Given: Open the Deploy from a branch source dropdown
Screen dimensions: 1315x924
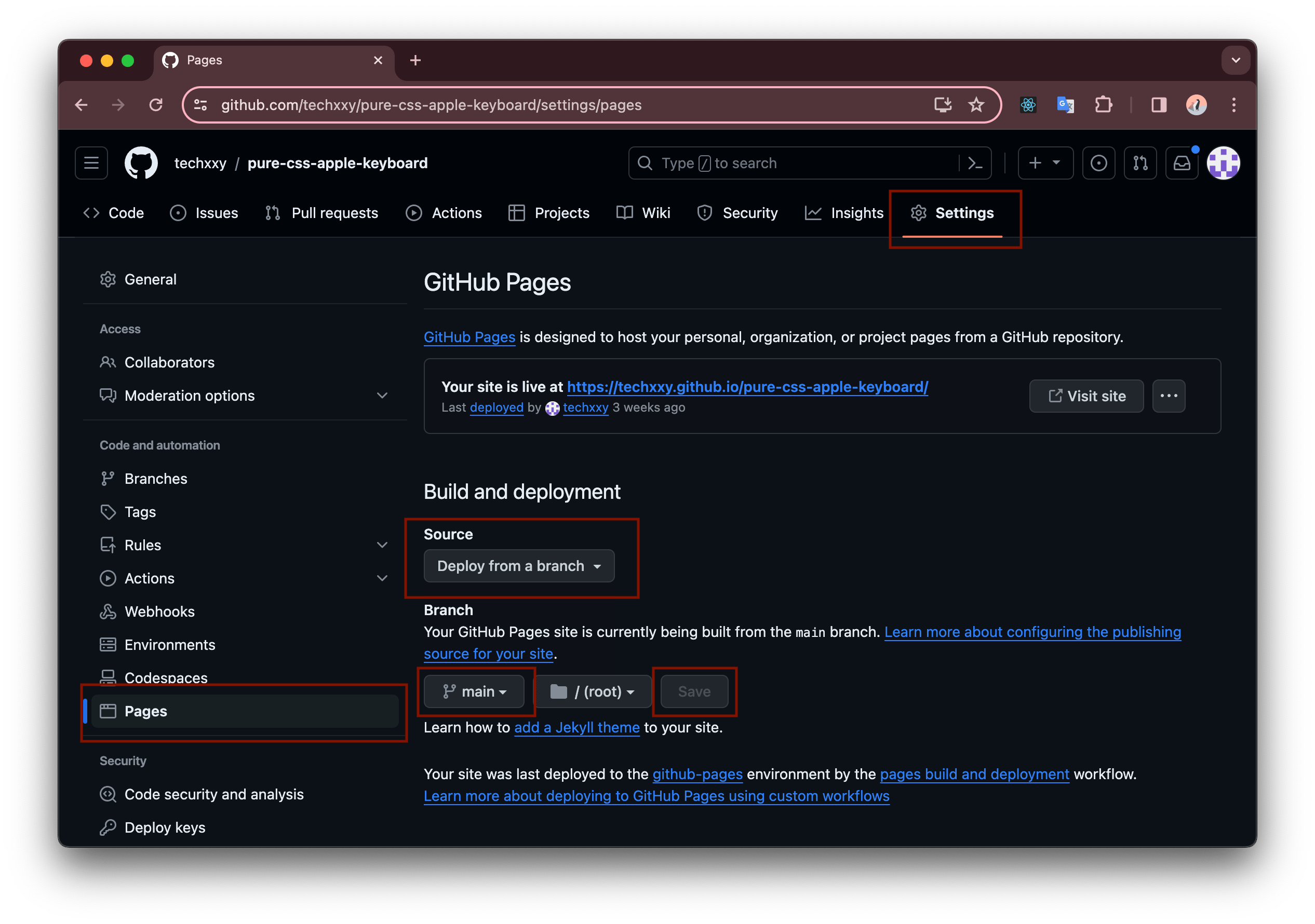Looking at the screenshot, I should pyautogui.click(x=518, y=566).
